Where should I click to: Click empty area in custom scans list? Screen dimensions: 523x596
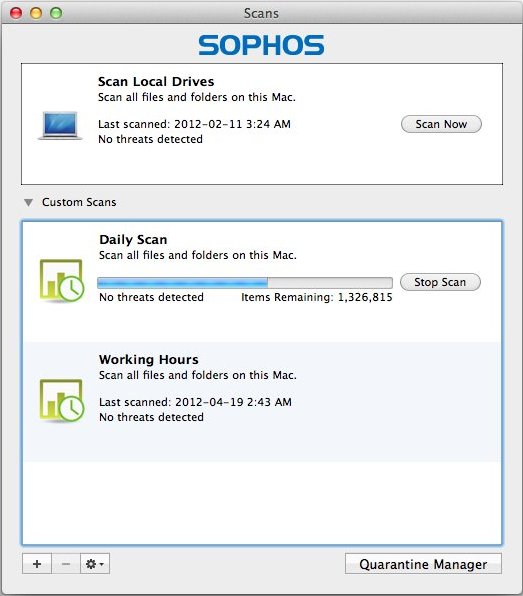click(x=262, y=502)
